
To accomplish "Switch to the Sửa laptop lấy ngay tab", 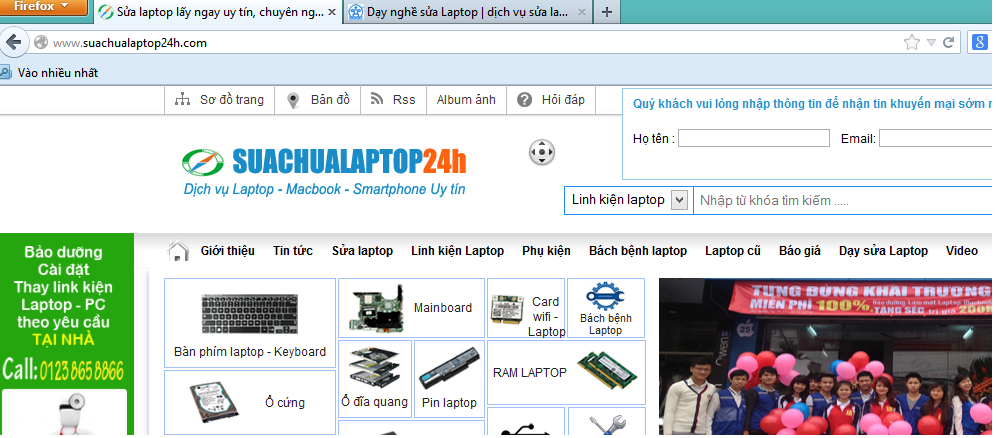I will coord(218,11).
